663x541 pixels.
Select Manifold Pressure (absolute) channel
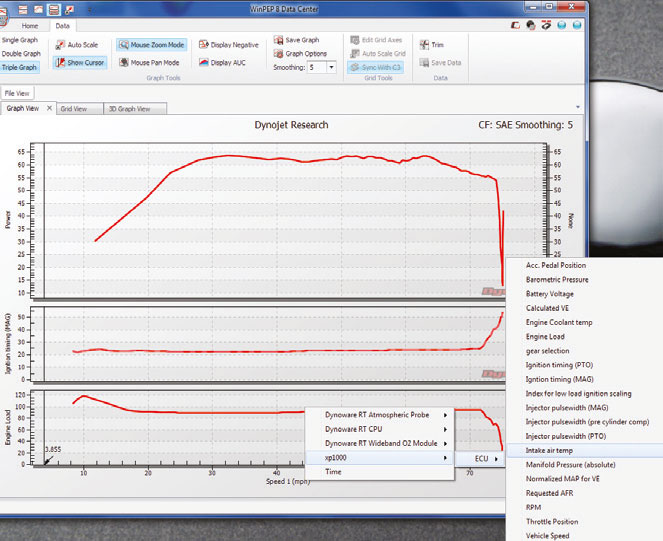[x=570, y=464]
